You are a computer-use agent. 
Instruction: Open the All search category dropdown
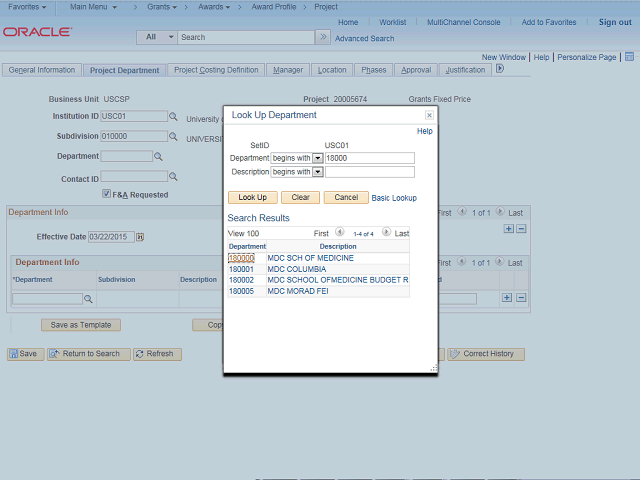pyautogui.click(x=157, y=37)
